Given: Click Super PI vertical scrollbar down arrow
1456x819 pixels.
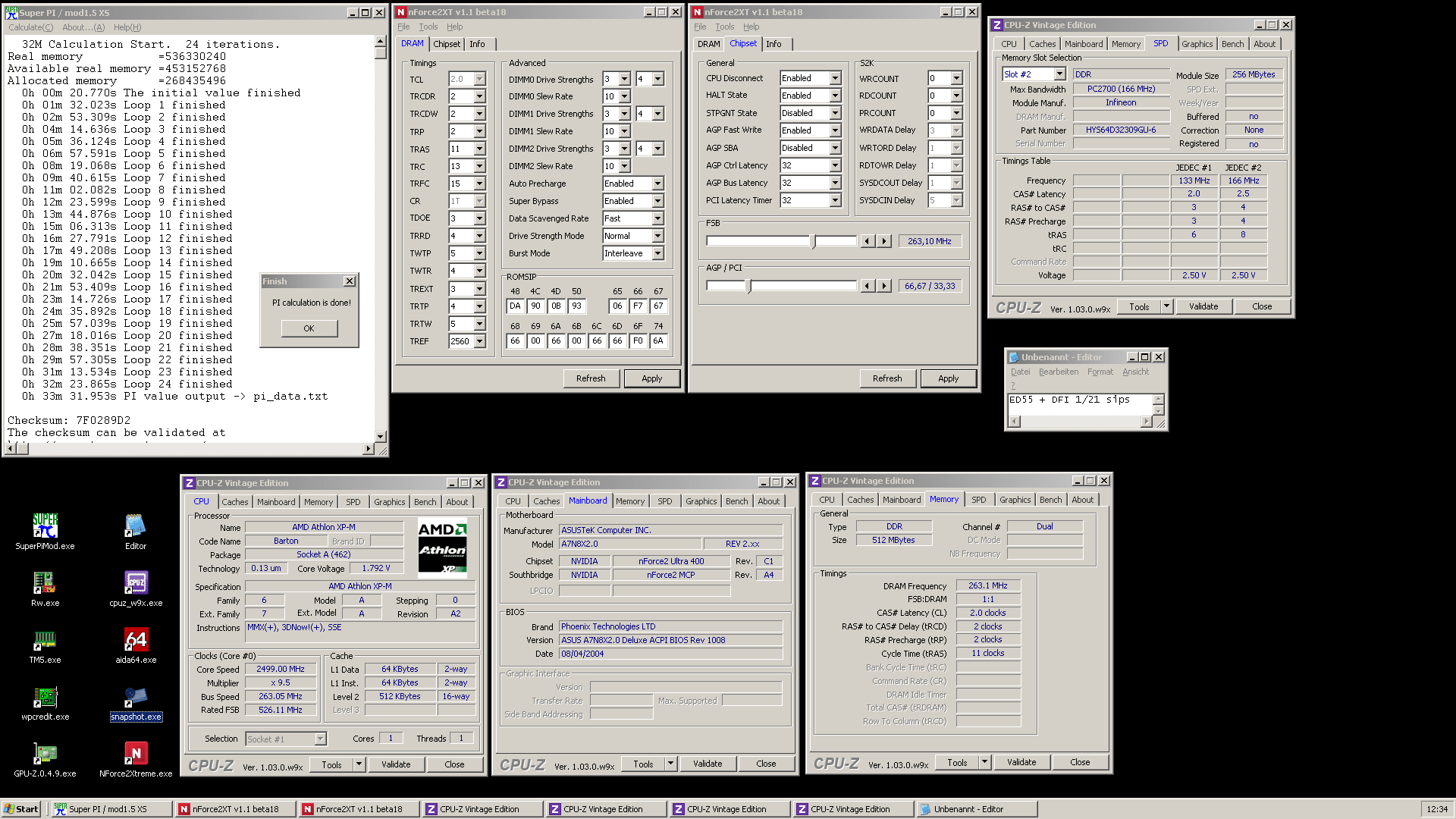Looking at the screenshot, I should pos(380,437).
